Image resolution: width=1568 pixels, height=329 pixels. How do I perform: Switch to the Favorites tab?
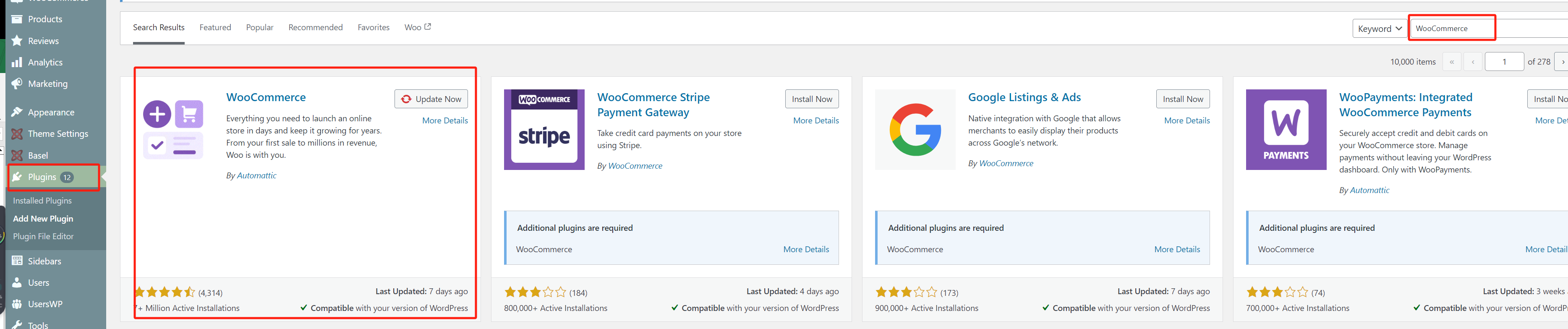tap(374, 27)
